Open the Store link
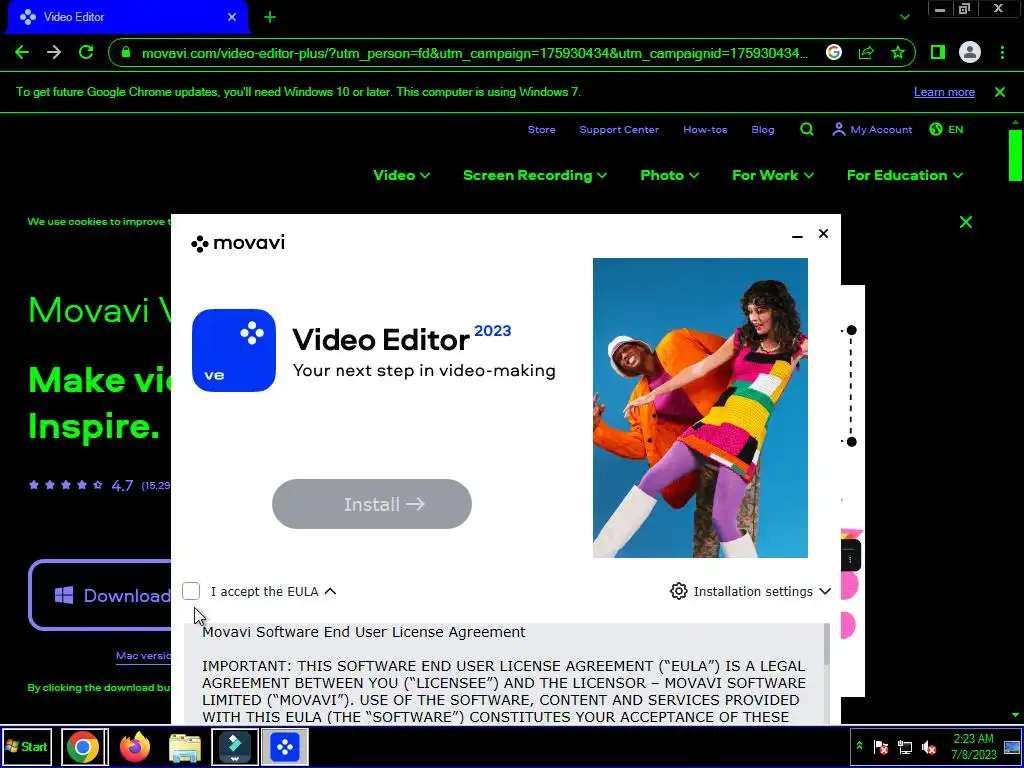Screen dimensions: 1024x768 [541, 129]
